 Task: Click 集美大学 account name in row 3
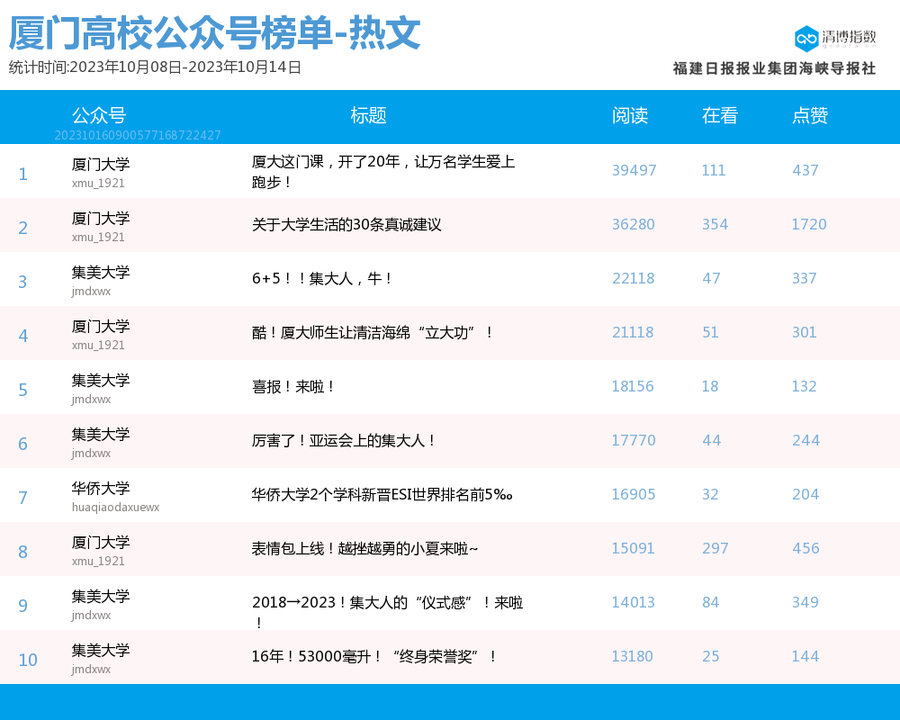(100, 273)
